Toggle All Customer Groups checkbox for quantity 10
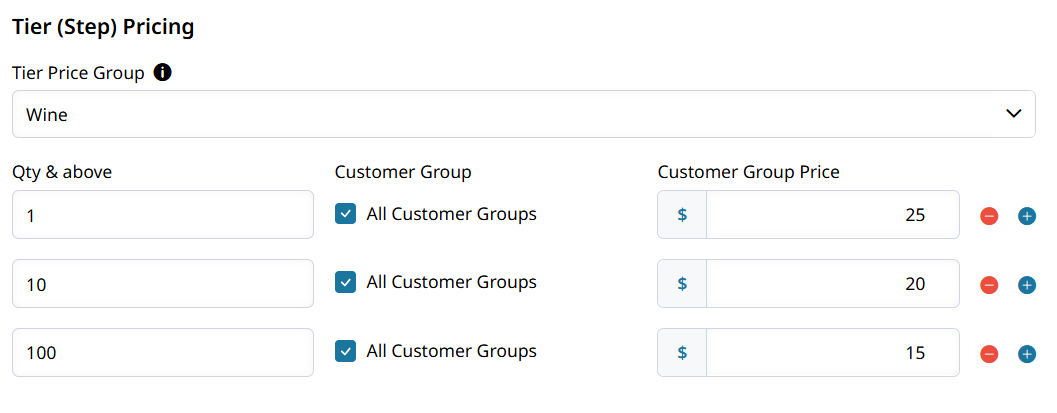Screen dimensions: 1057x413 pos(345,283)
